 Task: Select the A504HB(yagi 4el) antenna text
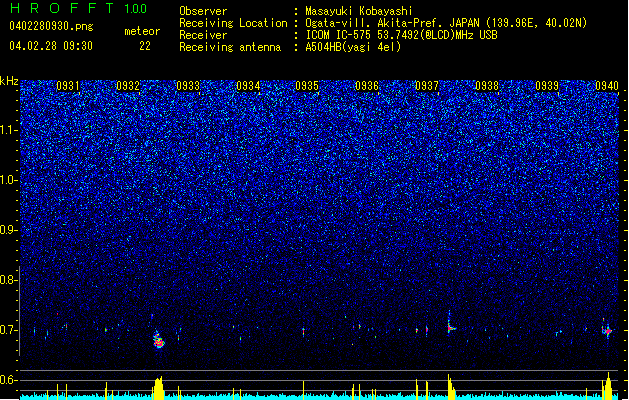click(x=353, y=47)
